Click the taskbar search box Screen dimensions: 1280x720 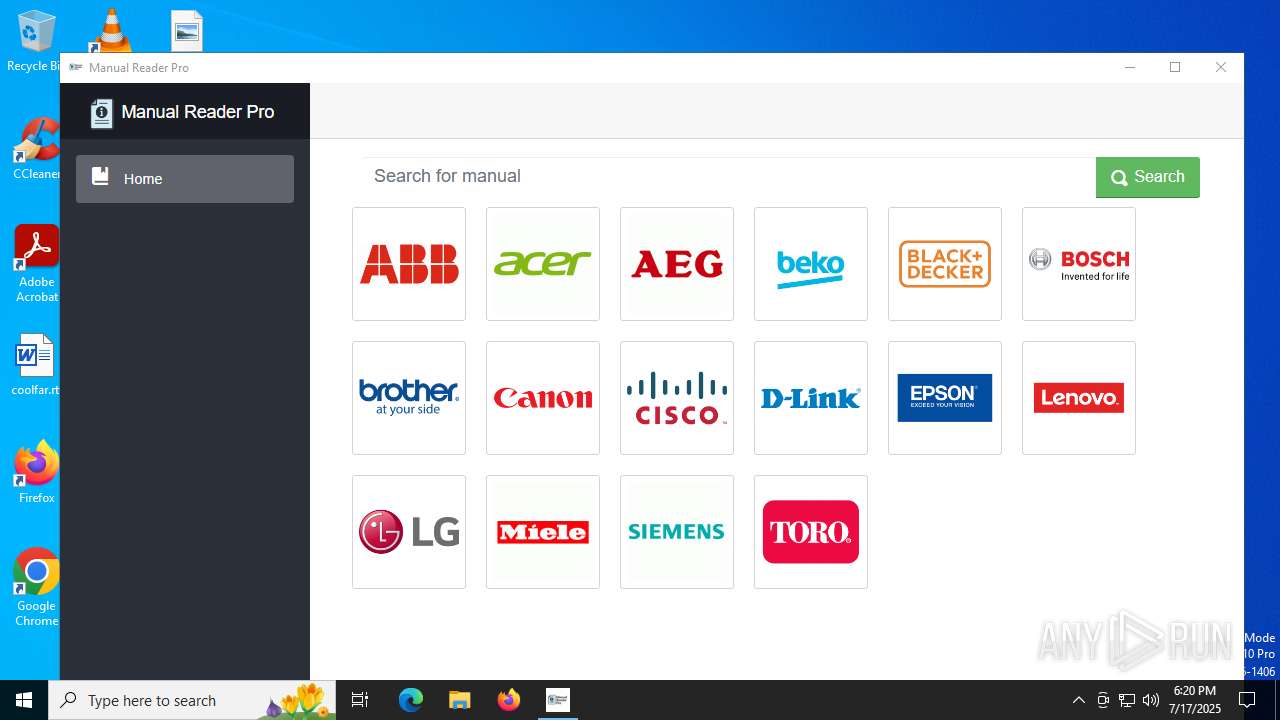pos(192,700)
